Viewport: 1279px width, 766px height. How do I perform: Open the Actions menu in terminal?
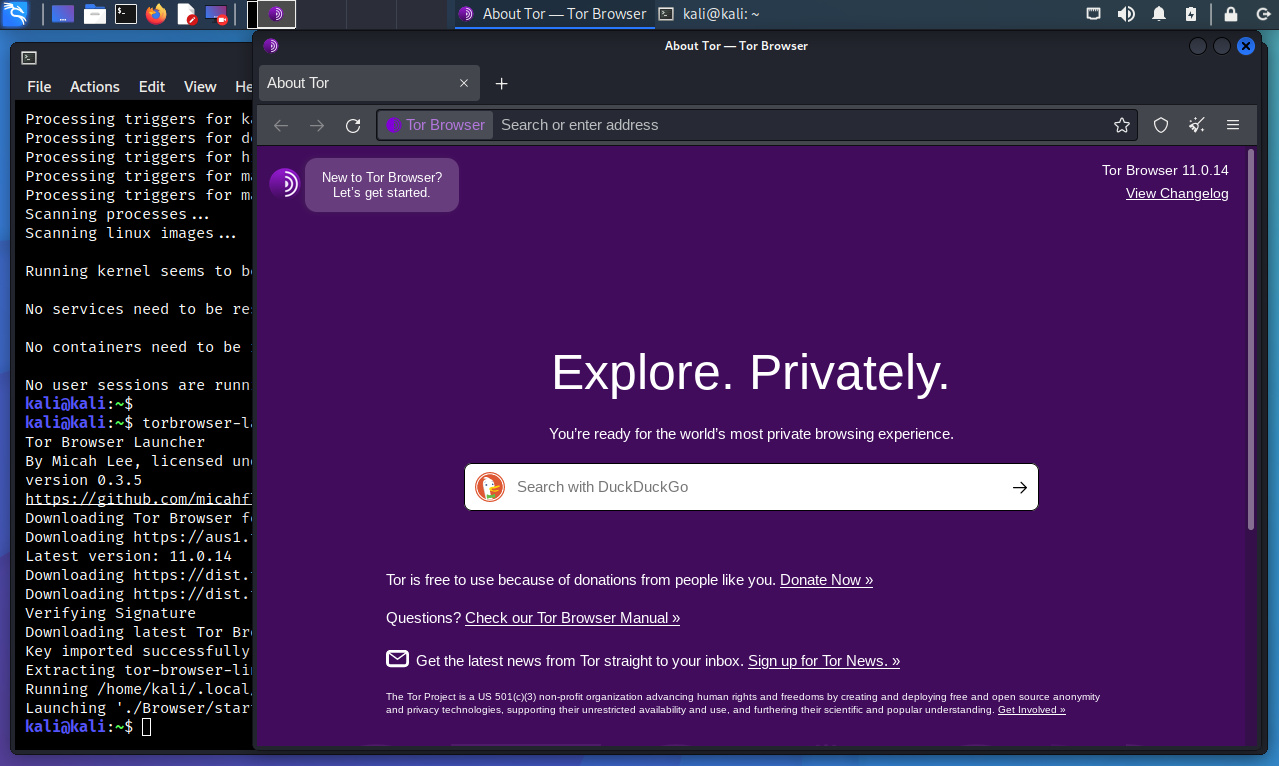point(95,87)
